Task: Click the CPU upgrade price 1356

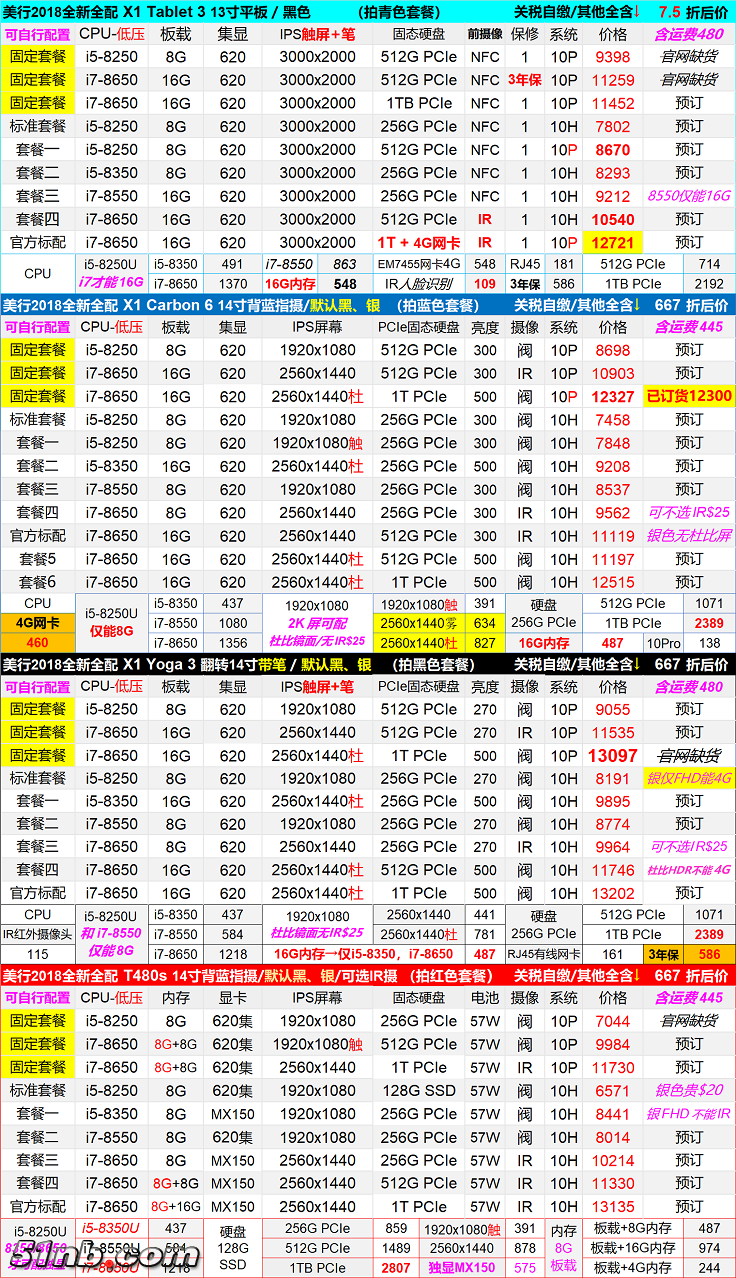Action: [232, 643]
